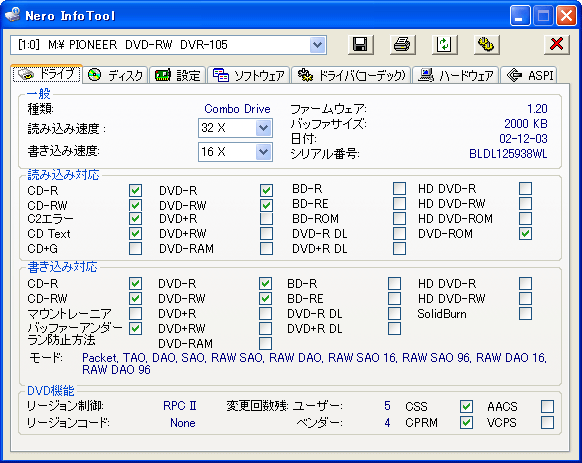Click the red X exit icon in toolbar

tap(556, 45)
